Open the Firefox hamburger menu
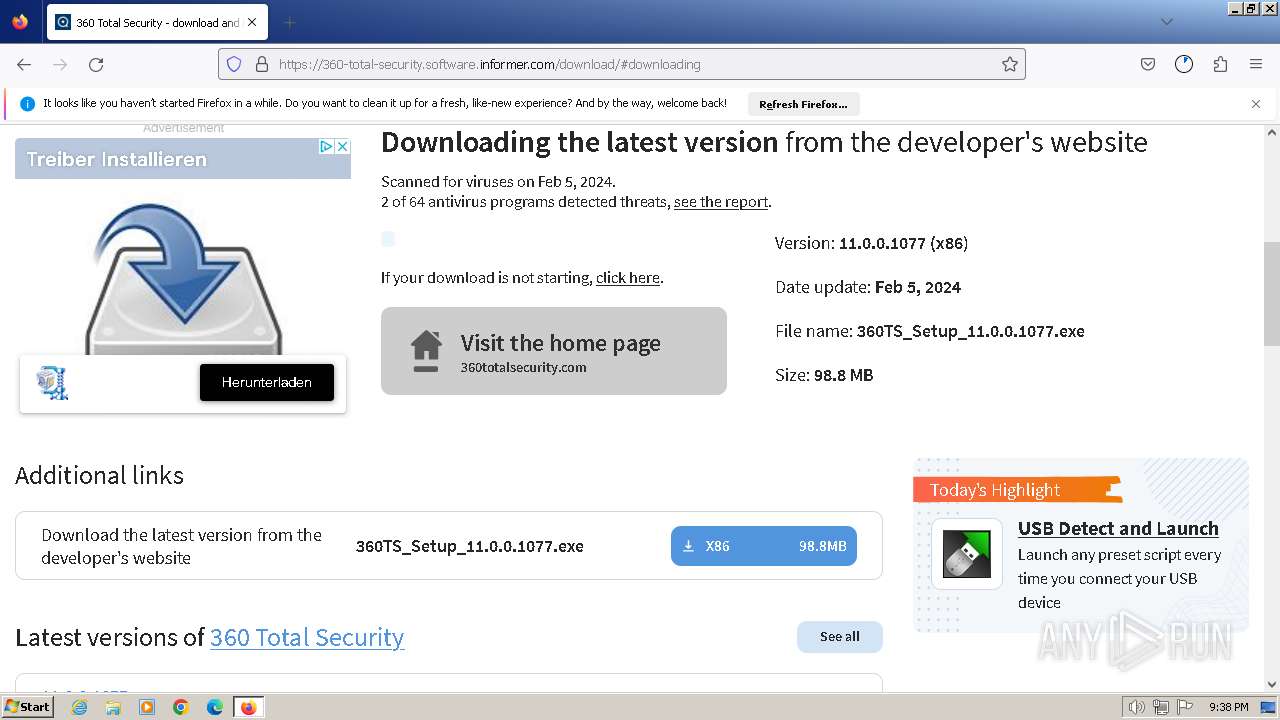Viewport: 1280px width, 720px height. coord(1256,64)
